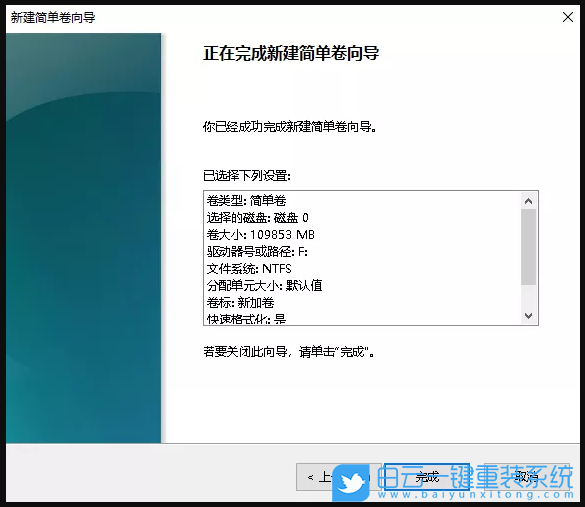
Task: Select the line 卷大小: 109853 MB
Action: pos(260,235)
